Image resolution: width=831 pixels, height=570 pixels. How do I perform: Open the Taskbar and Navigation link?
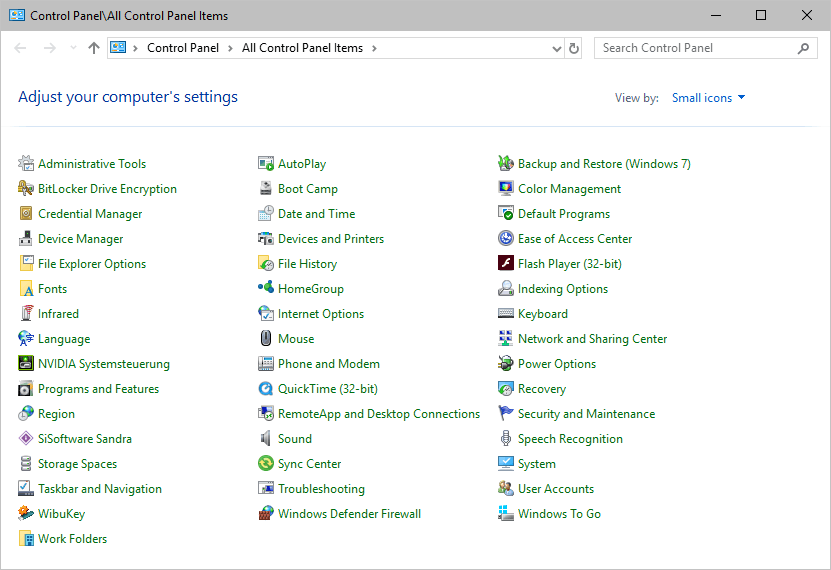[x=100, y=488]
